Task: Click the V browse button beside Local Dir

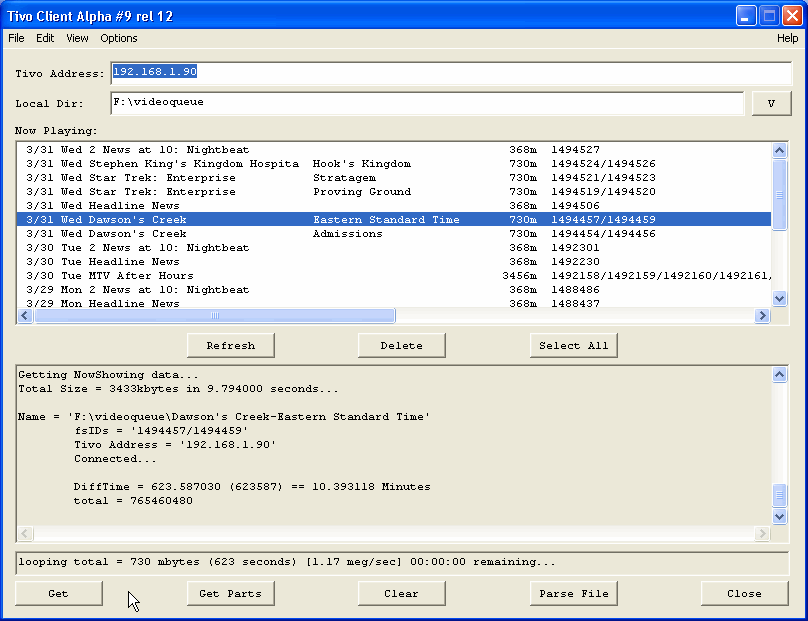Action: click(771, 104)
